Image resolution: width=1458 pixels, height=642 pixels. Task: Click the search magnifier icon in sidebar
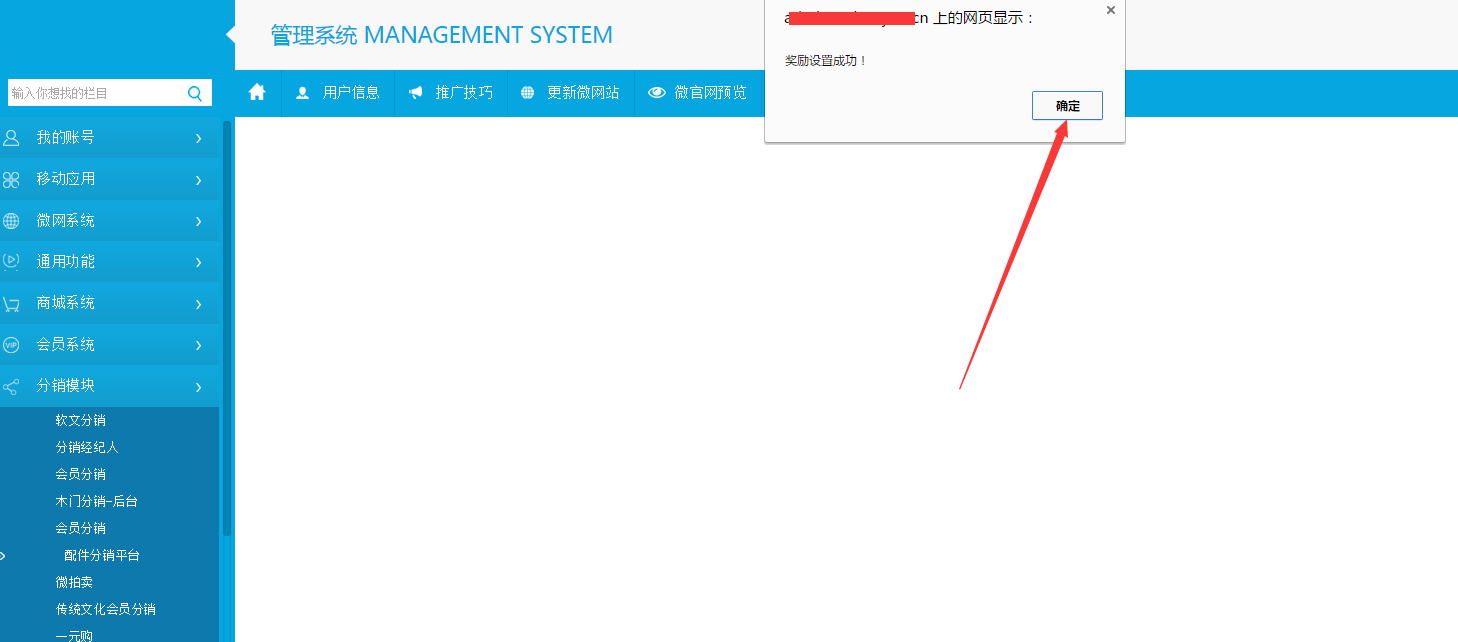click(195, 93)
